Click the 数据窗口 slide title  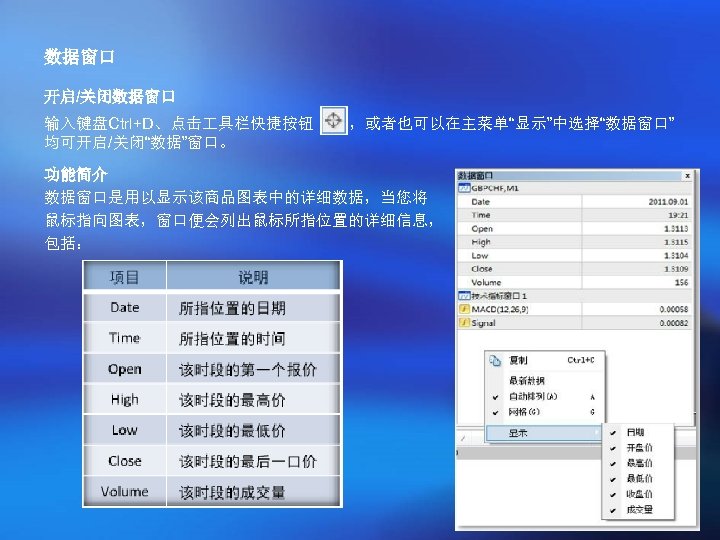[x=79, y=57]
